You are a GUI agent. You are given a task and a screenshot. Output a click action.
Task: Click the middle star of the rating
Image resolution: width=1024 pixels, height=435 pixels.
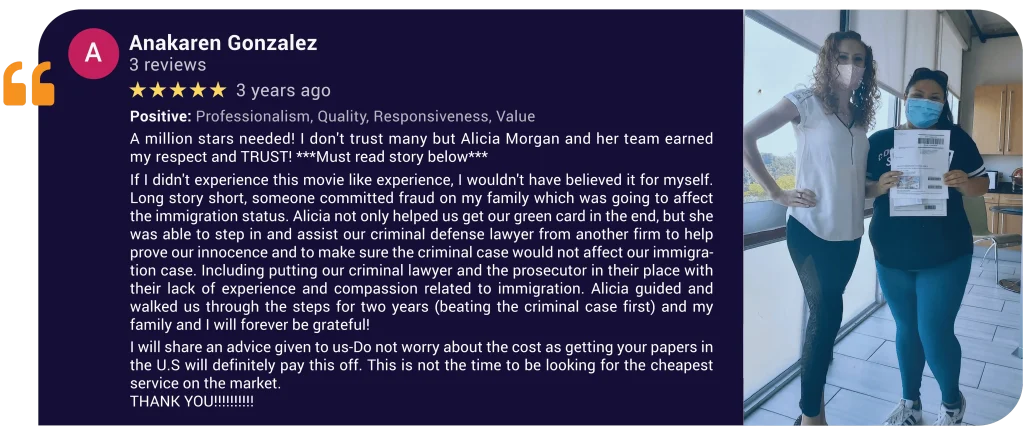[178, 90]
